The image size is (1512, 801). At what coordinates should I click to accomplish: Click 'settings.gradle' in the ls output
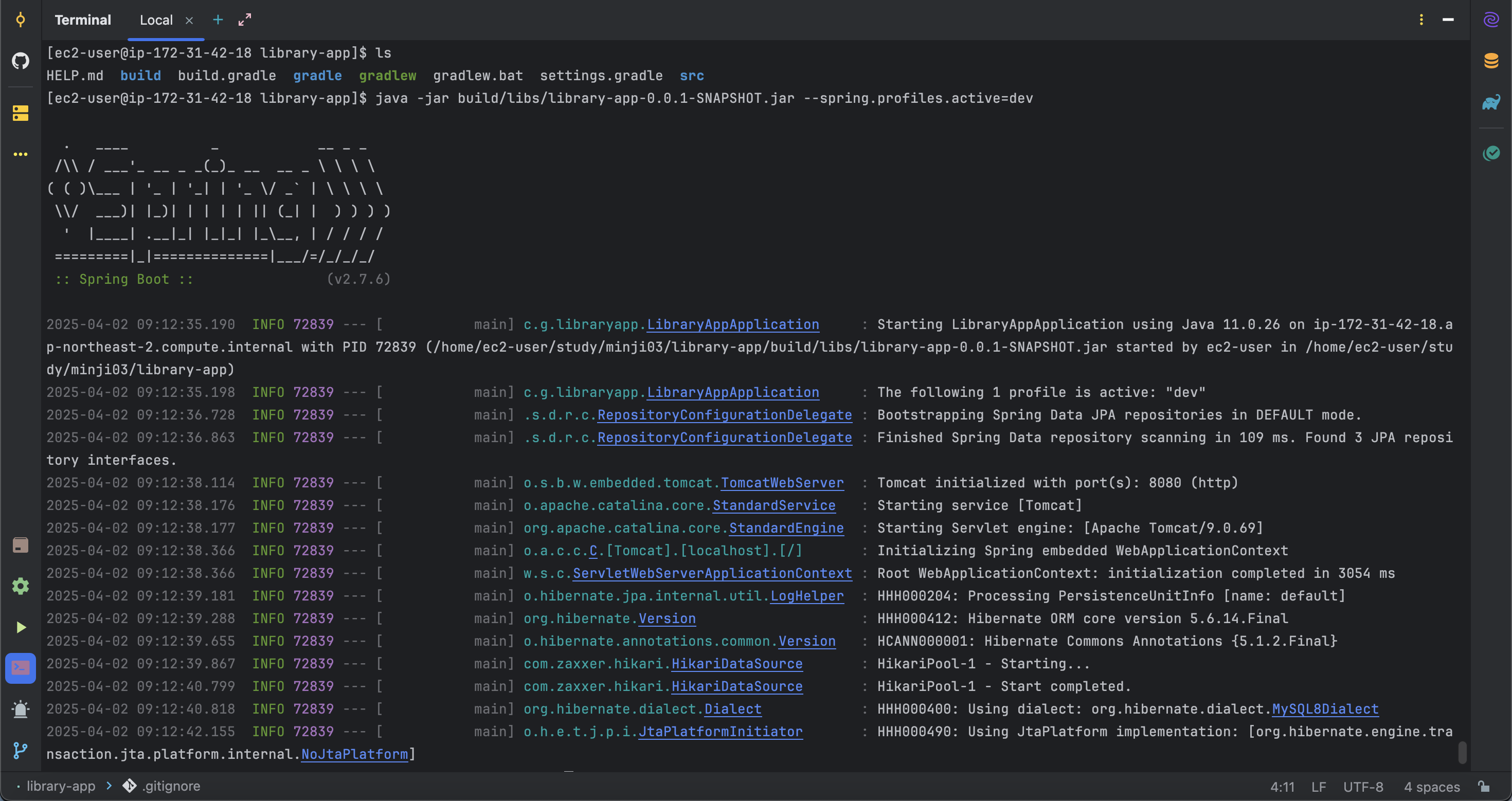pyautogui.click(x=601, y=76)
